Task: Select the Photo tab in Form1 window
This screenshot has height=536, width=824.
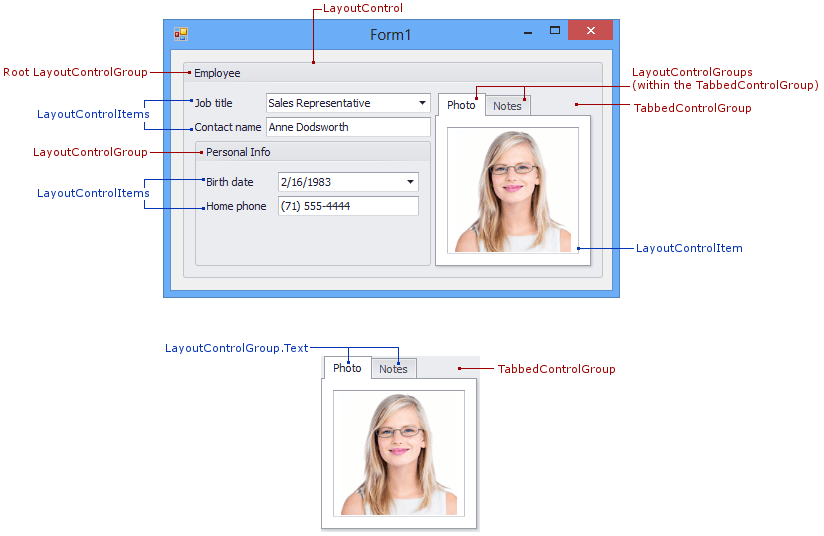Action: (461, 105)
